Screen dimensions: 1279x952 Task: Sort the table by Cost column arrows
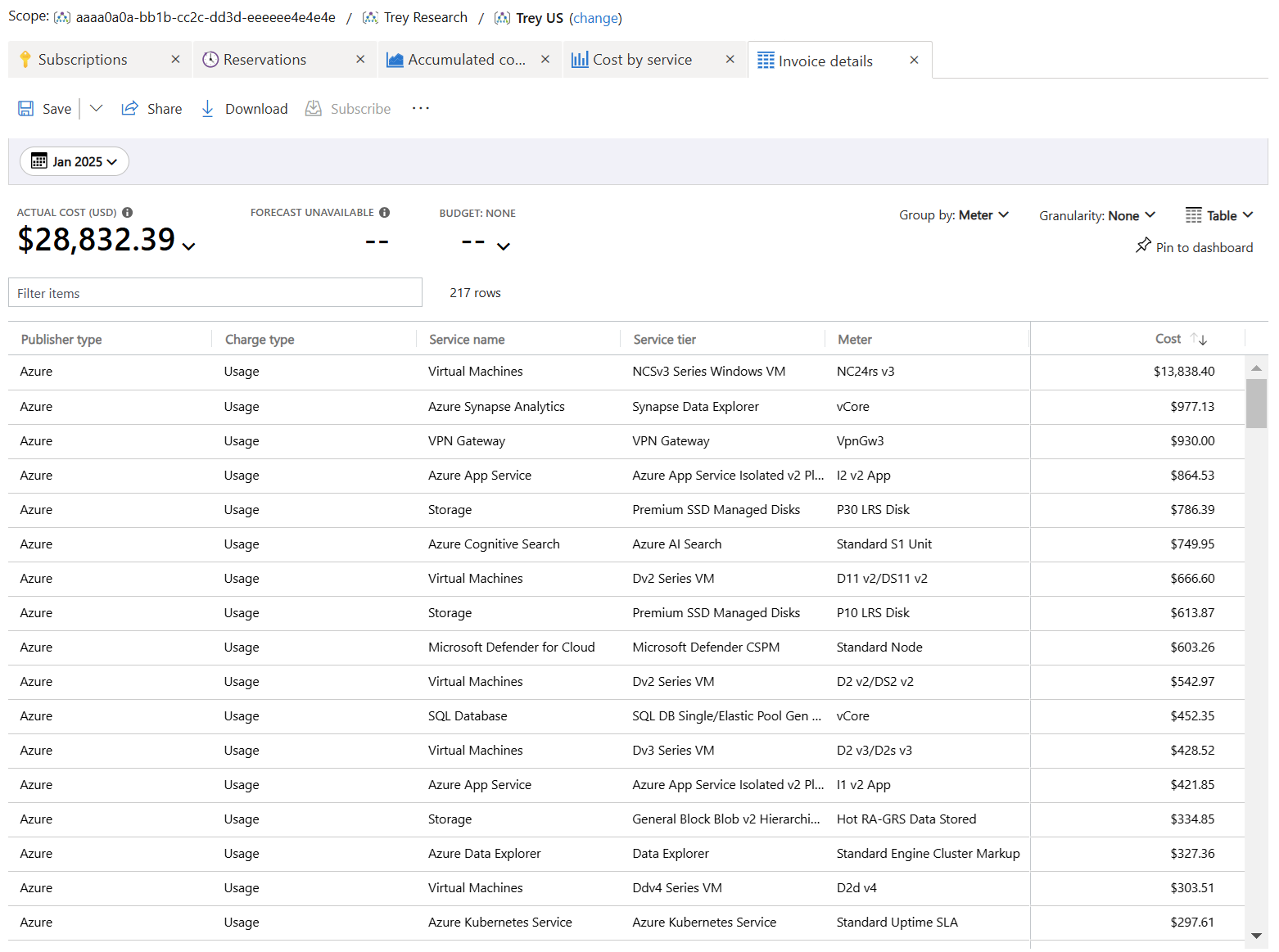(x=1199, y=339)
